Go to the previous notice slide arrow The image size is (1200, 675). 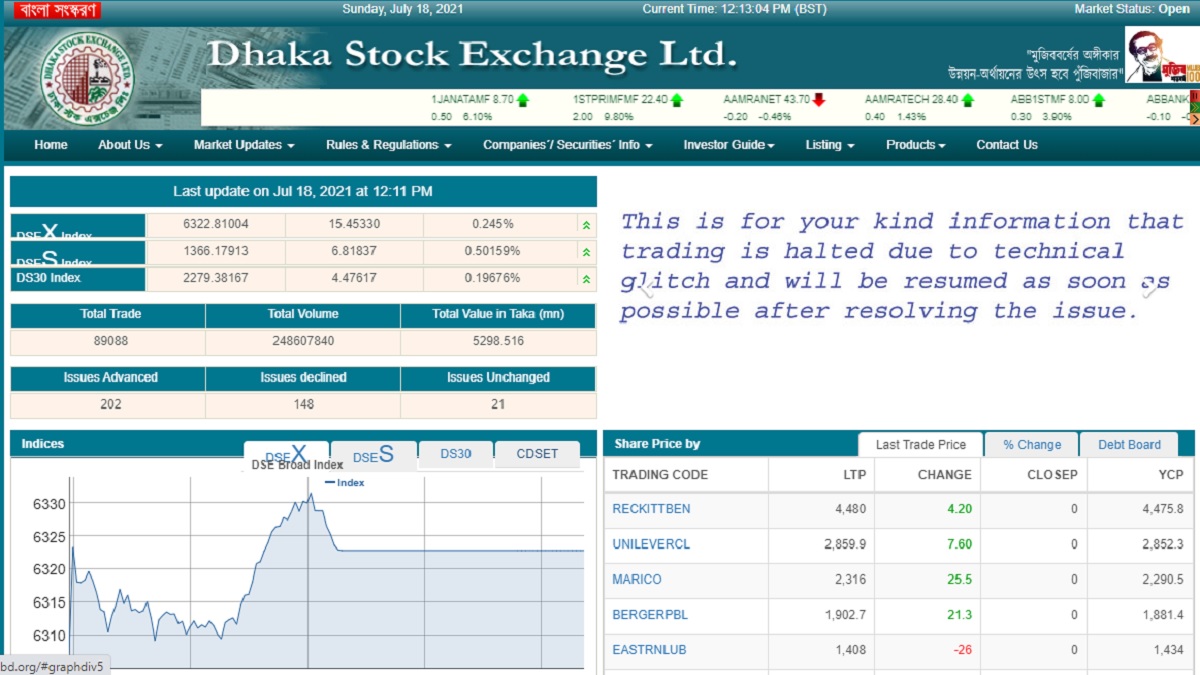[x=647, y=290]
